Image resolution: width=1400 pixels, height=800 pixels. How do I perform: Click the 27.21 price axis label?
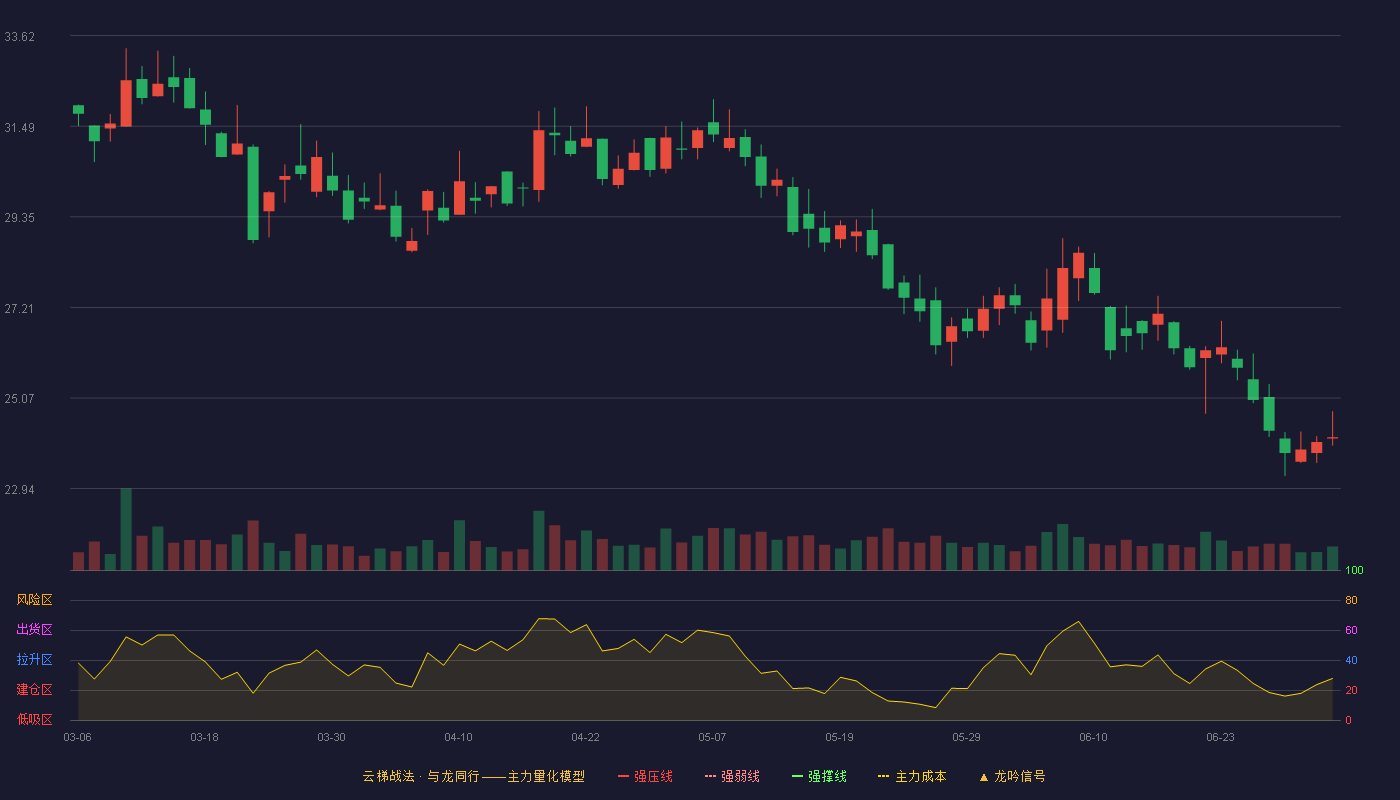point(19,308)
